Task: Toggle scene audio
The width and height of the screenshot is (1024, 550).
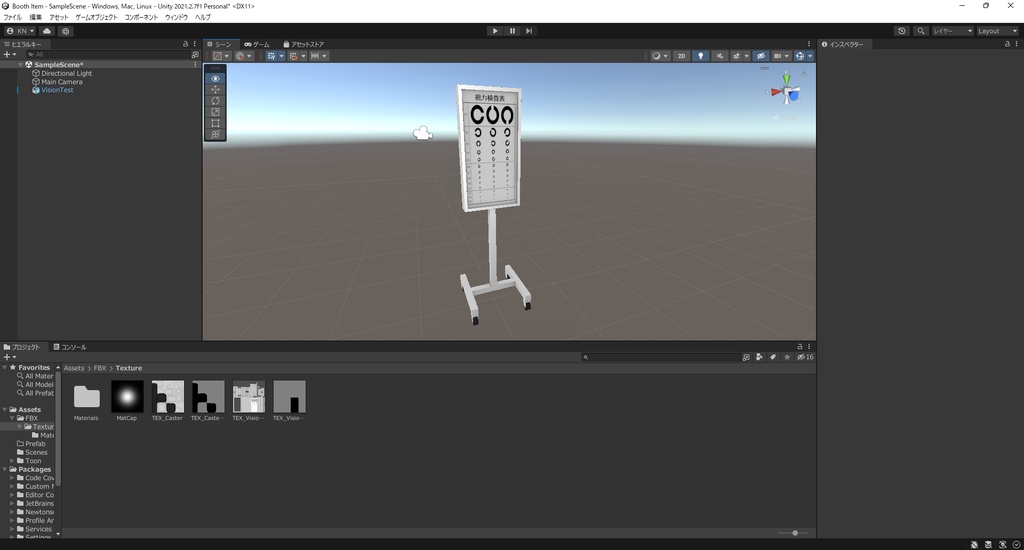Action: 720,56
